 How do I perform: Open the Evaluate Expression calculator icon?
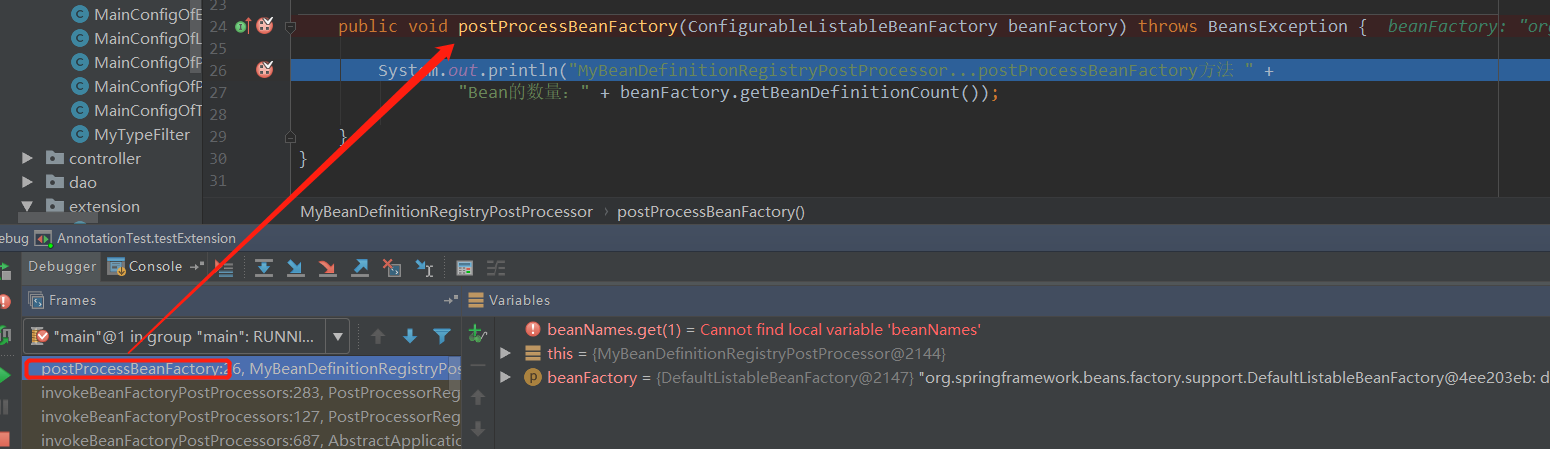(x=464, y=267)
